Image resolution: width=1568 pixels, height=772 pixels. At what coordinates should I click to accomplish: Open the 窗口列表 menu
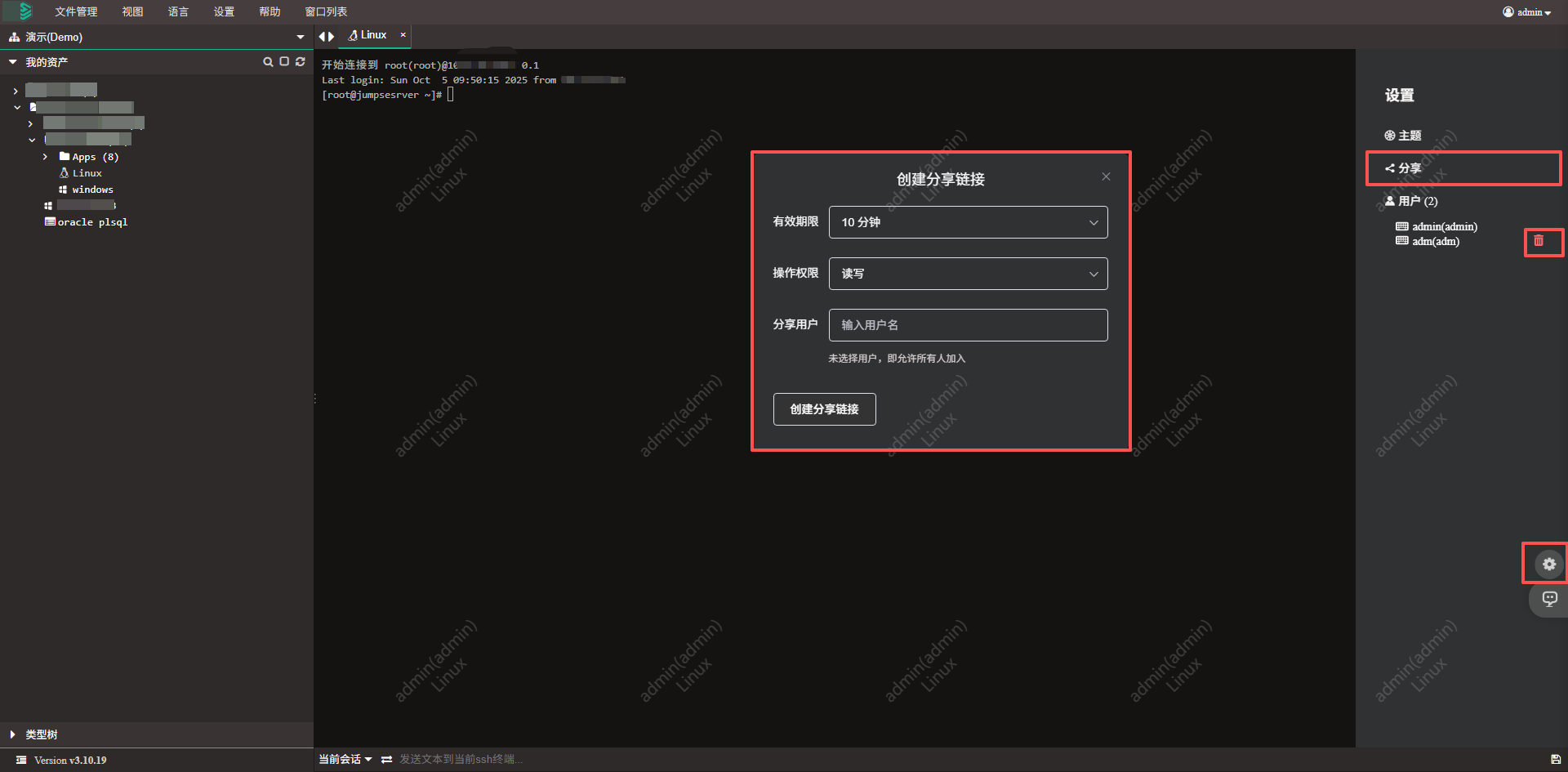tap(326, 11)
